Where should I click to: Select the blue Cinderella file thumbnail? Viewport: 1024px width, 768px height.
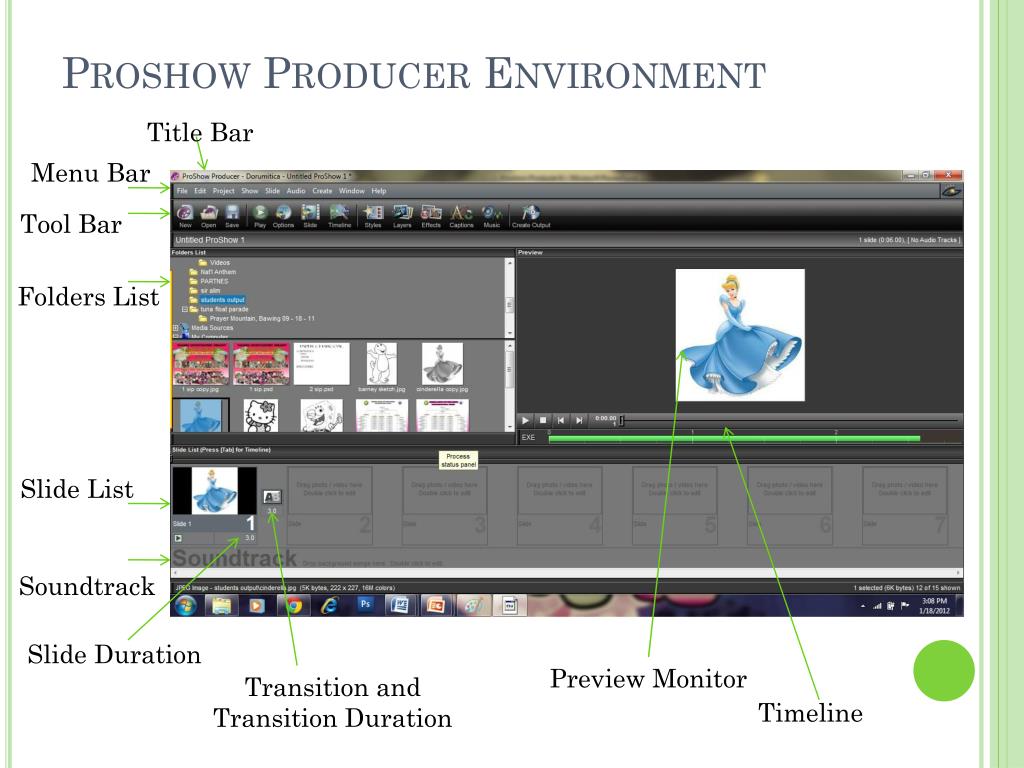coord(200,415)
